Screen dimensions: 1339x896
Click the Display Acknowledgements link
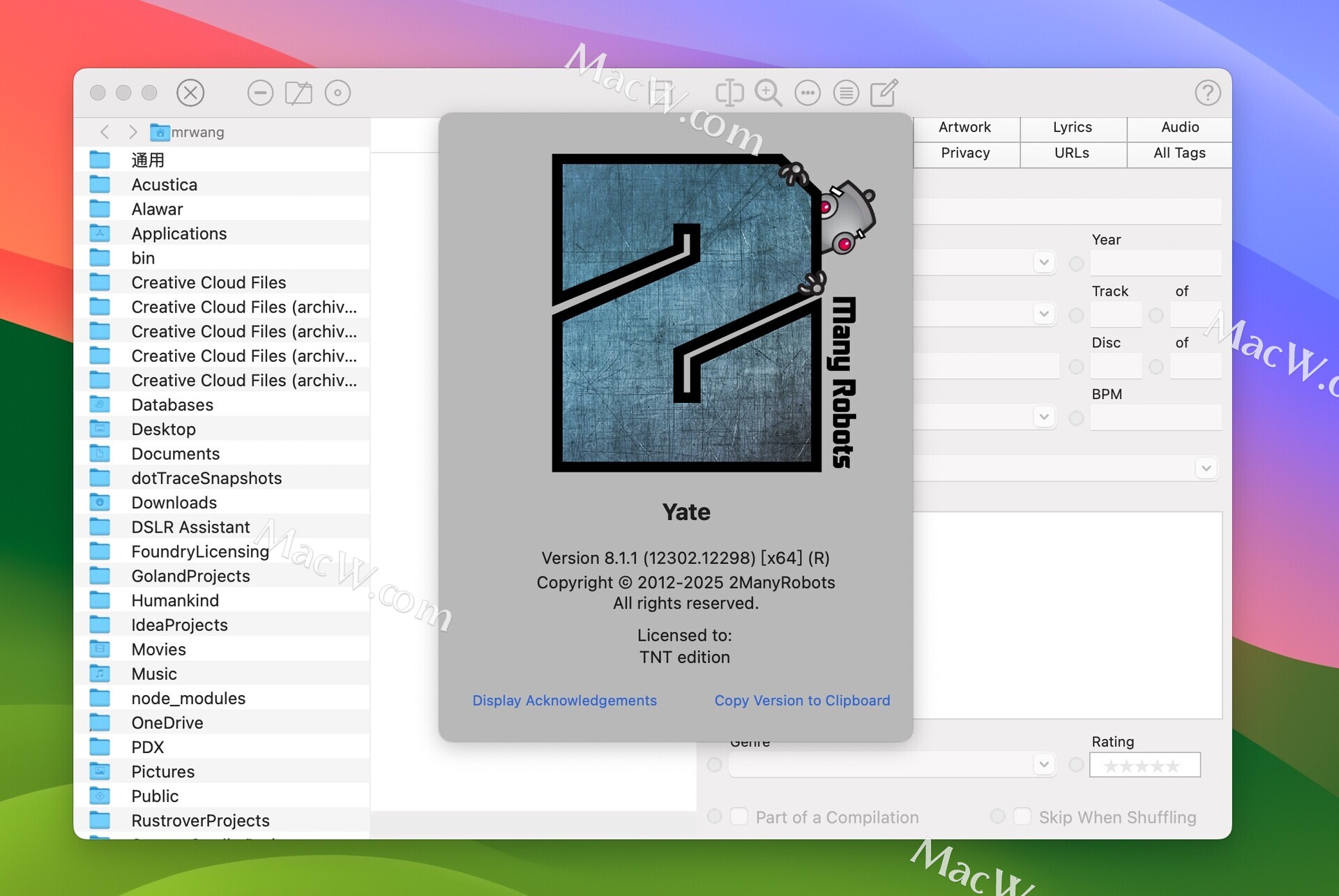click(x=565, y=700)
